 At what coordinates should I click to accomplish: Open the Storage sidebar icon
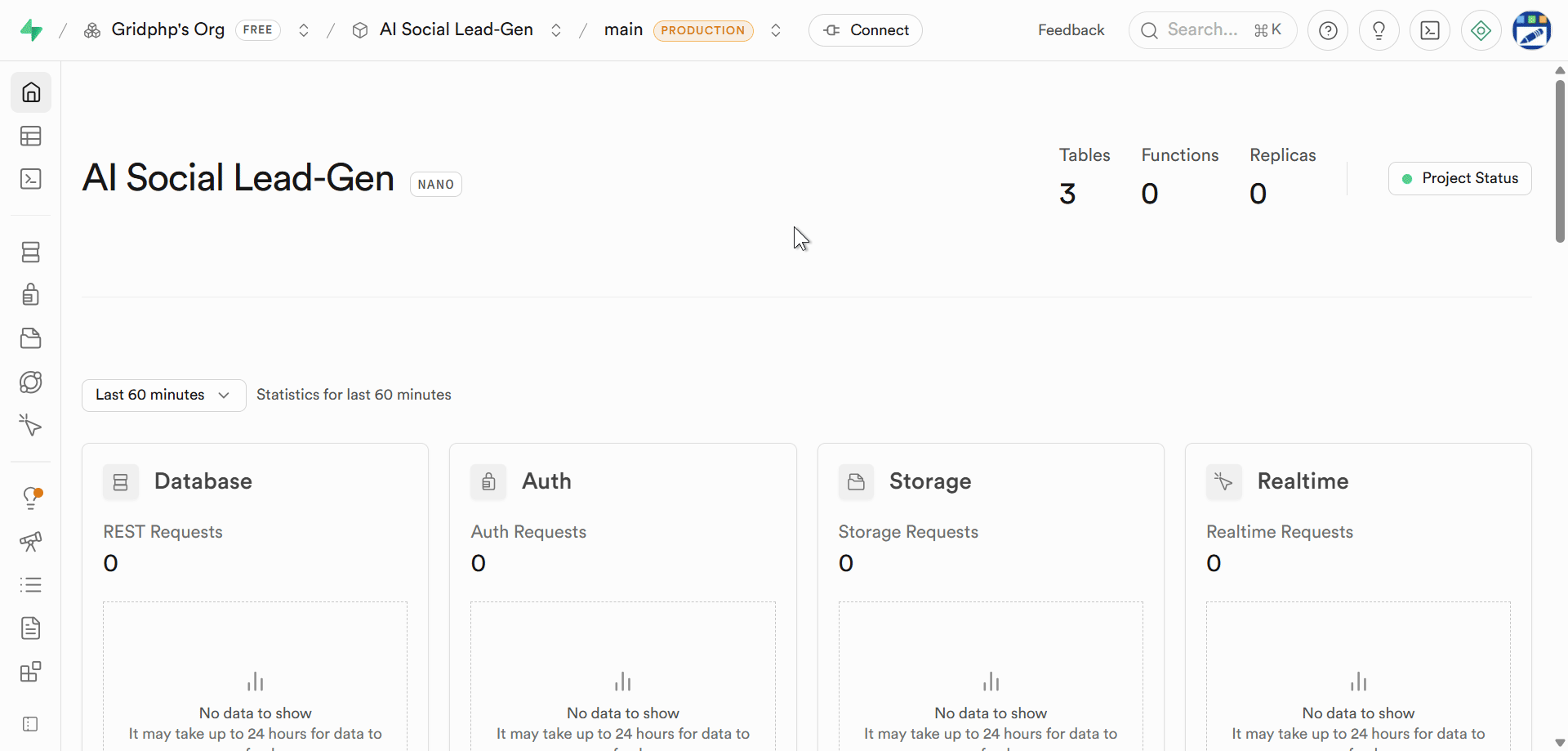[x=31, y=338]
